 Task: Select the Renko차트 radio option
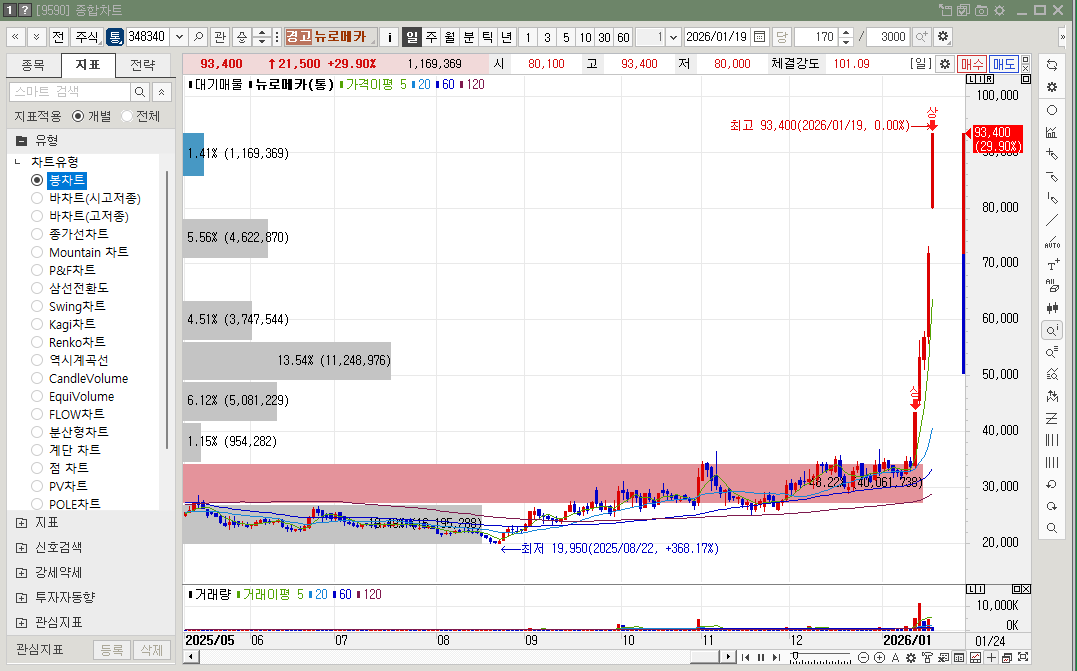(37, 342)
